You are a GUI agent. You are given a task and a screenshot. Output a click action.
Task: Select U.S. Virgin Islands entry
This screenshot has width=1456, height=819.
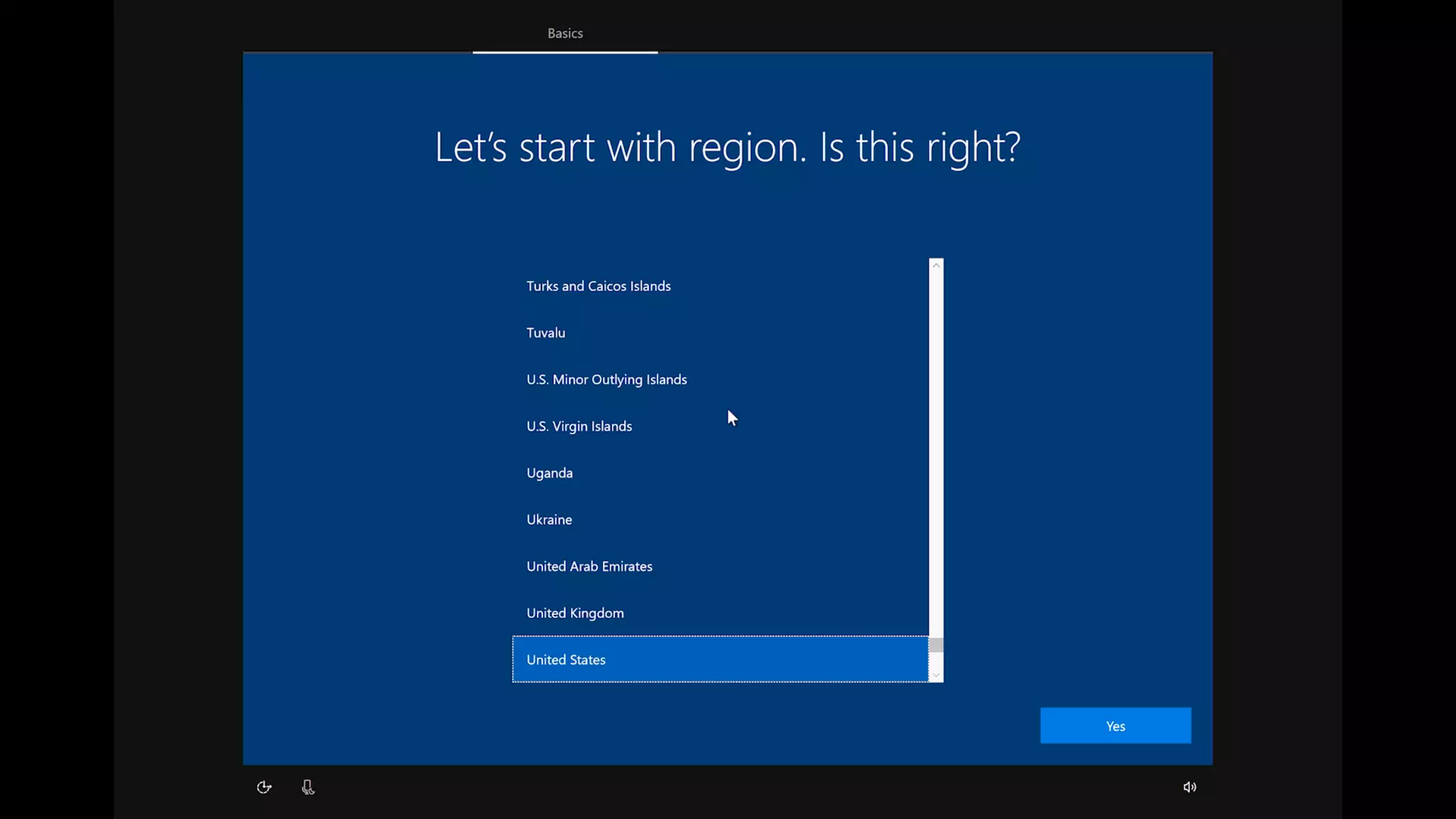tap(579, 427)
